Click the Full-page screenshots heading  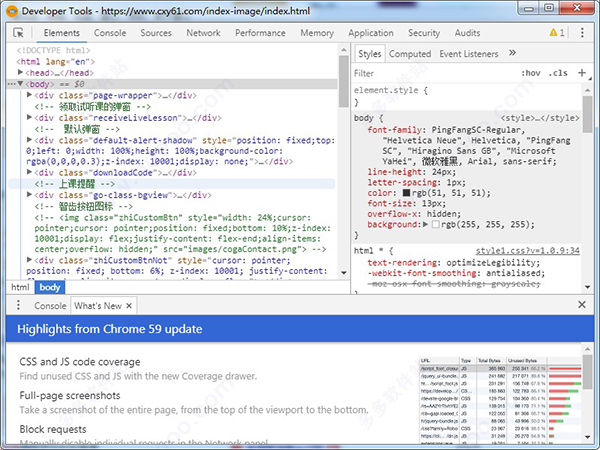click(70, 395)
